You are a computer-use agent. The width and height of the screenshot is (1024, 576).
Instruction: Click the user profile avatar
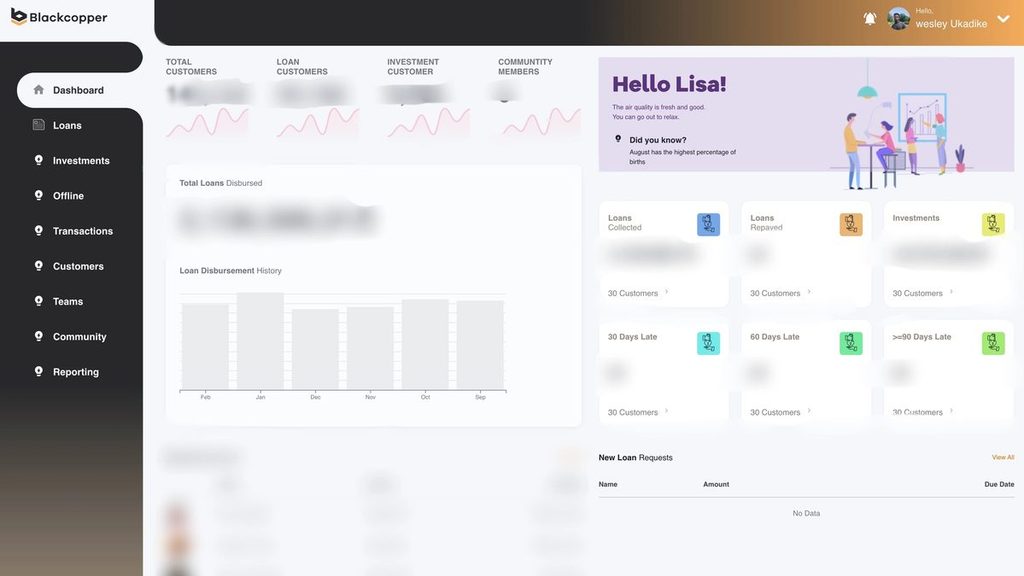pos(899,19)
